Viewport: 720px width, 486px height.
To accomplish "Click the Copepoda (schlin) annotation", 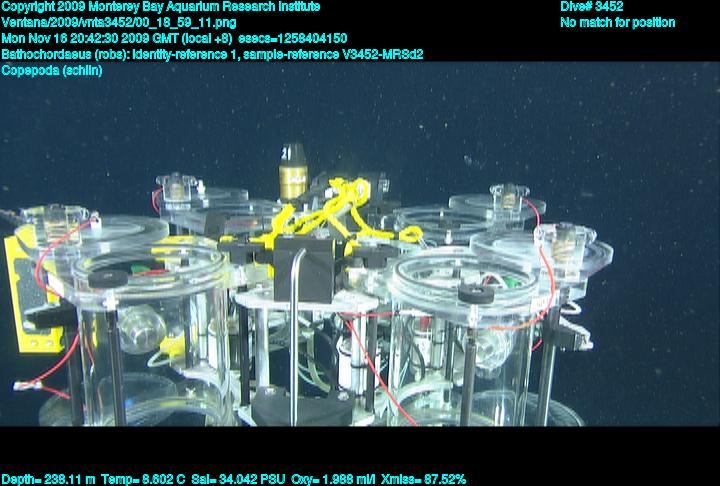I will pyautogui.click(x=52, y=71).
